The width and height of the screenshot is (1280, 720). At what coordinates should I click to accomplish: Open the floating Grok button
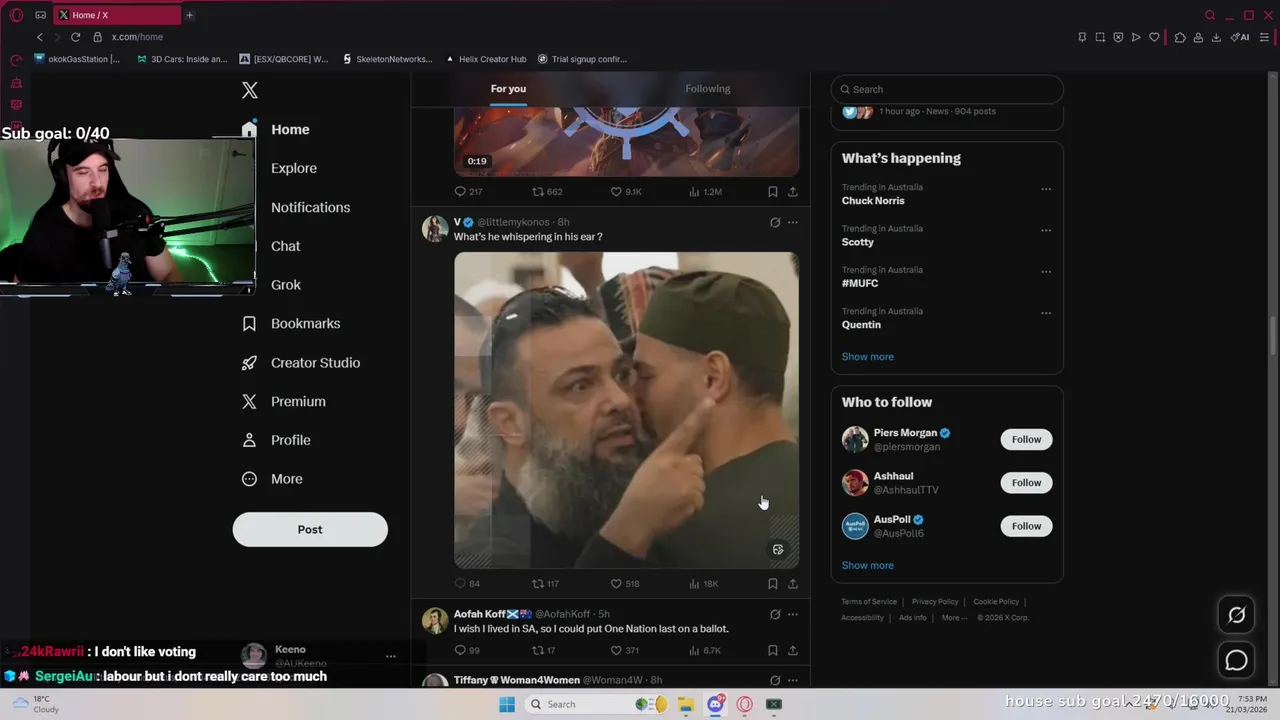(1237, 615)
